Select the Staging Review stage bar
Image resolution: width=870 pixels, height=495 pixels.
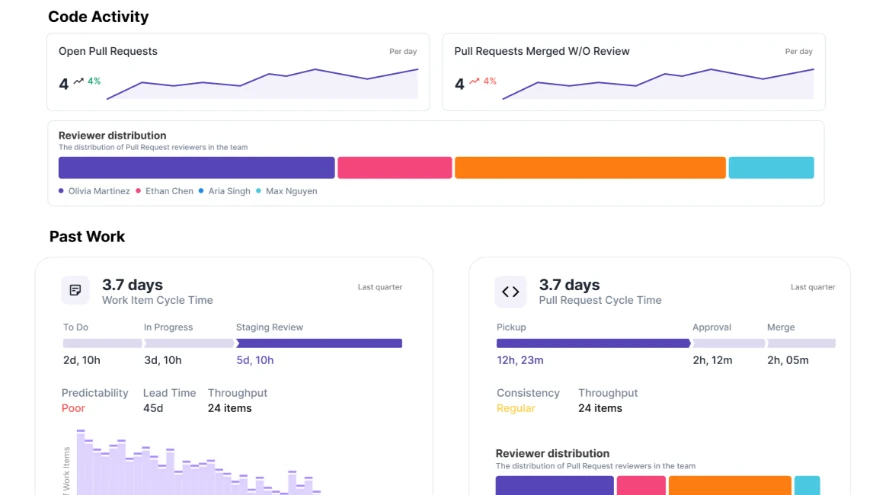click(319, 343)
